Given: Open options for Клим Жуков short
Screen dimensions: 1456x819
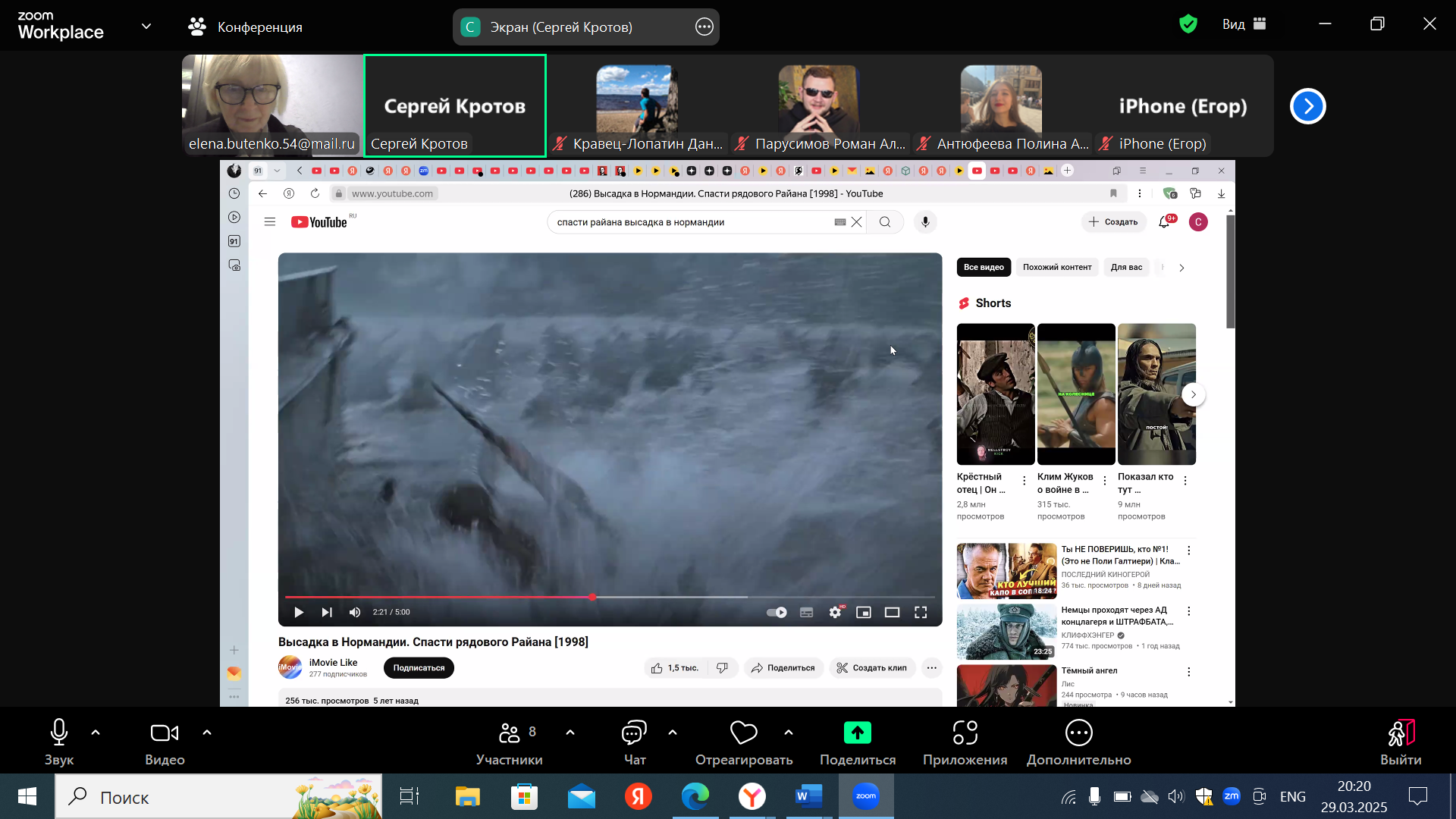Looking at the screenshot, I should click(x=1105, y=481).
